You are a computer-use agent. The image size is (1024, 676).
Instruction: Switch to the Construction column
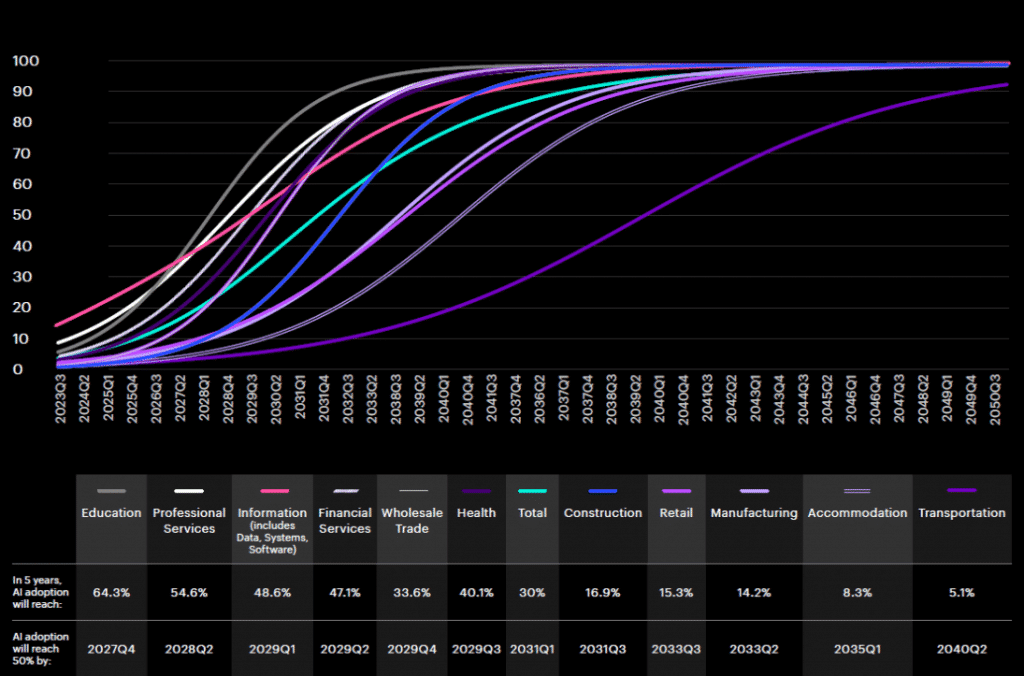[603, 512]
